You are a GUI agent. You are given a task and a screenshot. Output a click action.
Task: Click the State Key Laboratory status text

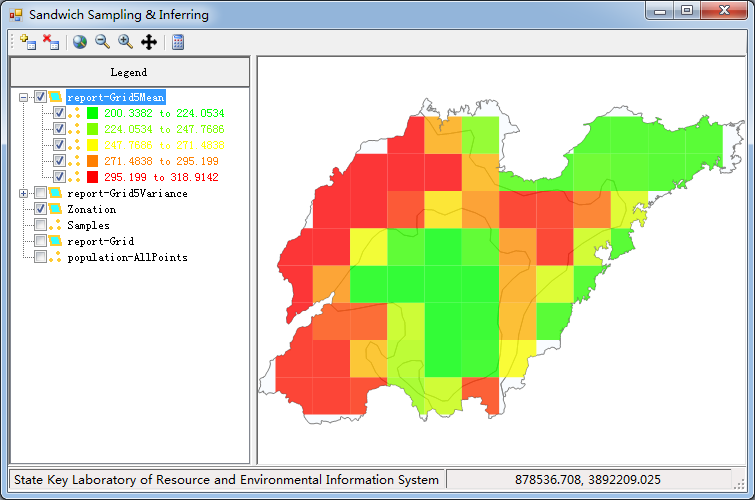click(226, 480)
